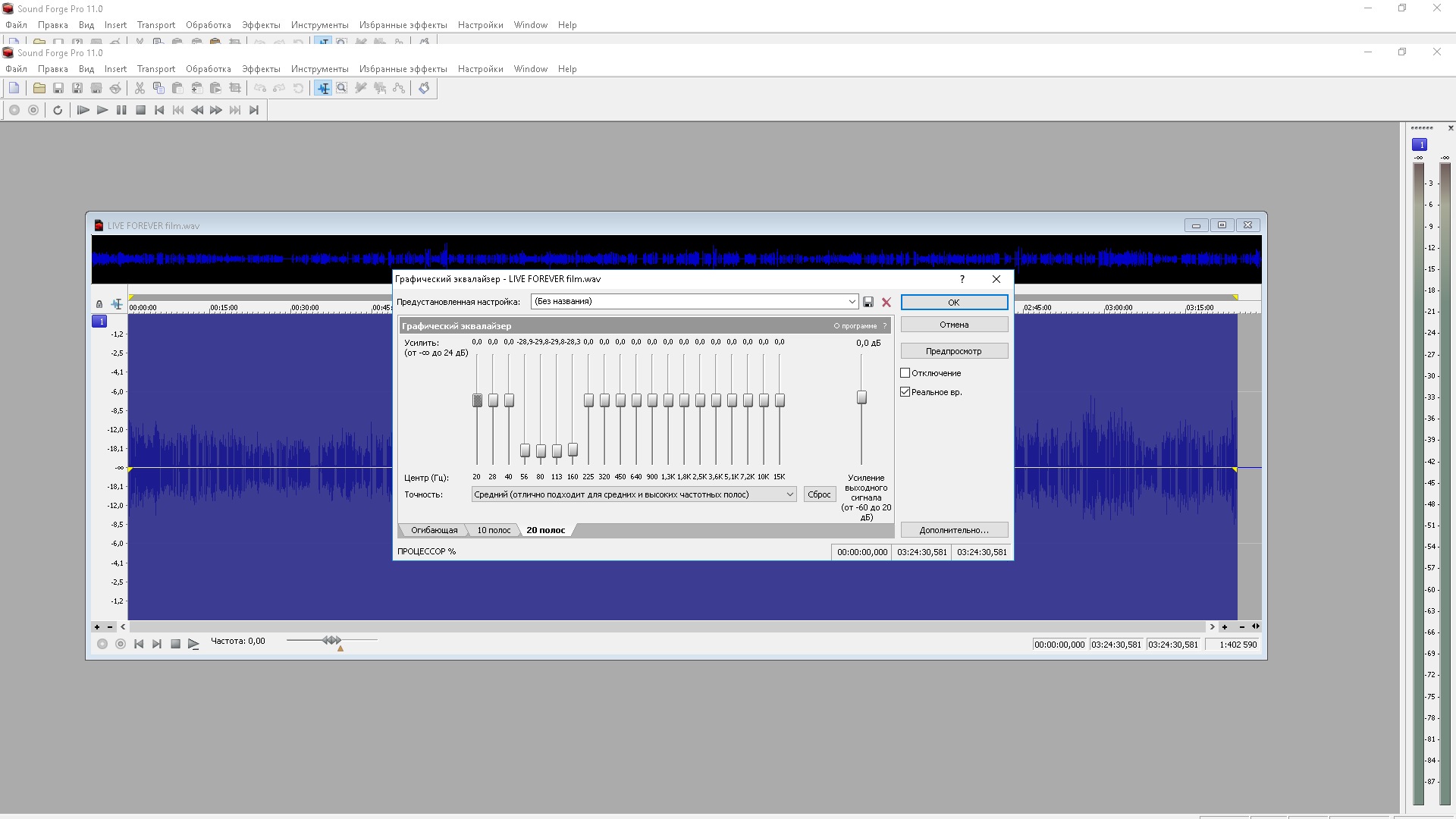
Task: Open a file with the folder icon
Action: coord(39,88)
